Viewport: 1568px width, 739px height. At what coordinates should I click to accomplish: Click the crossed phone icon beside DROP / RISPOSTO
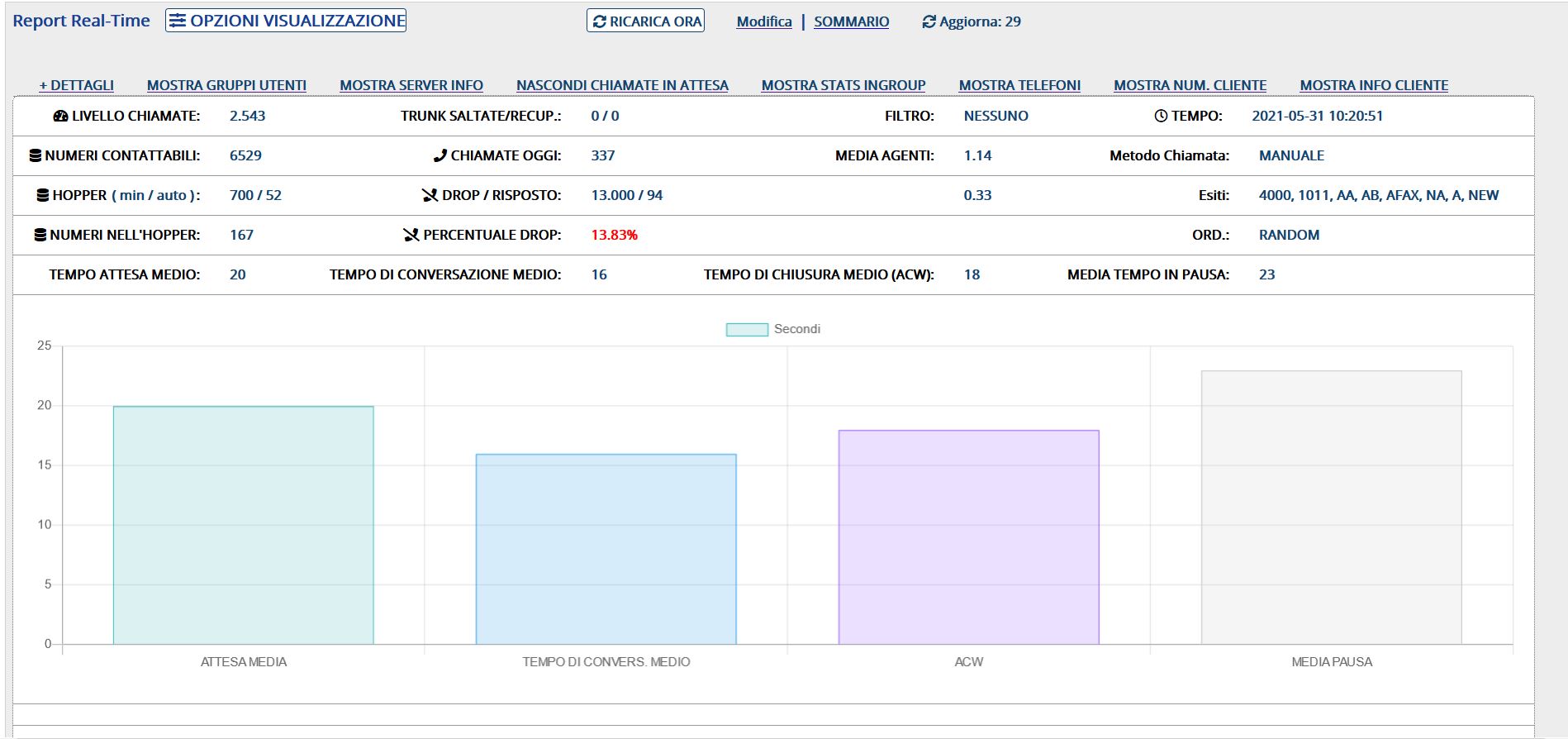pos(430,195)
